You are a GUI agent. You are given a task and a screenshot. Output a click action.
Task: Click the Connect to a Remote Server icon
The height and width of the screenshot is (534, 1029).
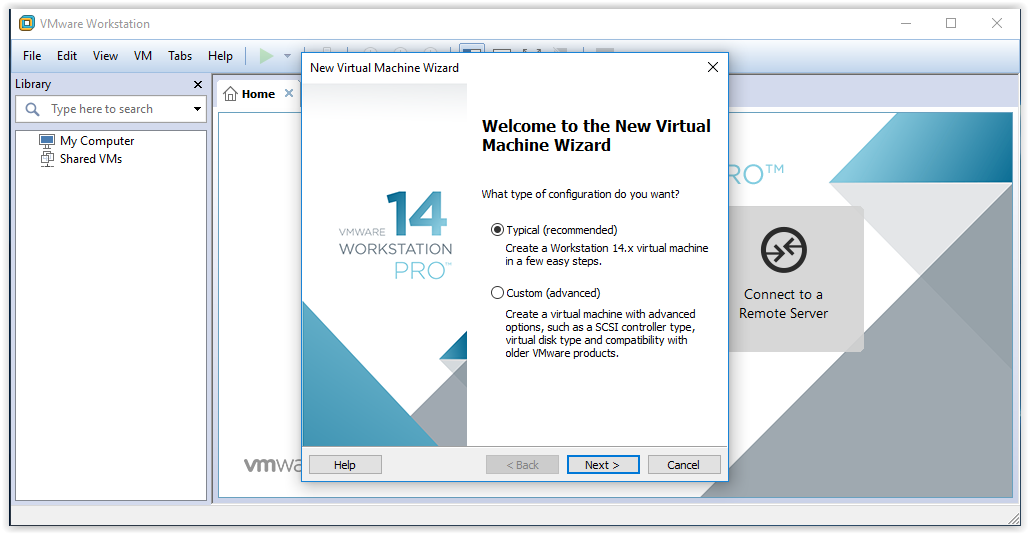pos(784,250)
